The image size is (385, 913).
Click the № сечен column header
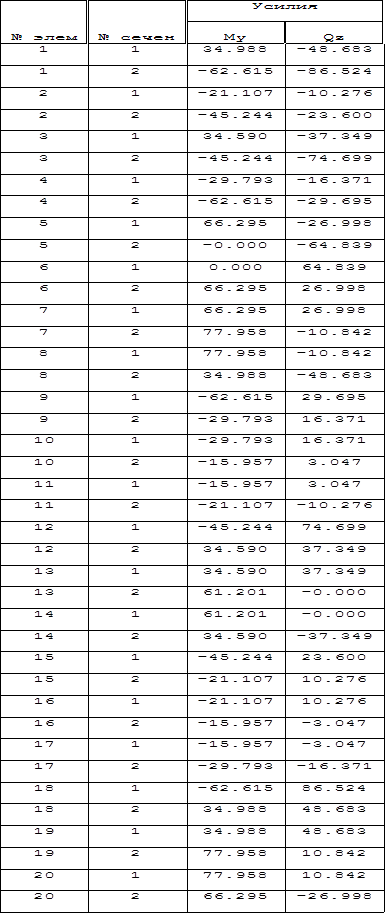tap(136, 37)
